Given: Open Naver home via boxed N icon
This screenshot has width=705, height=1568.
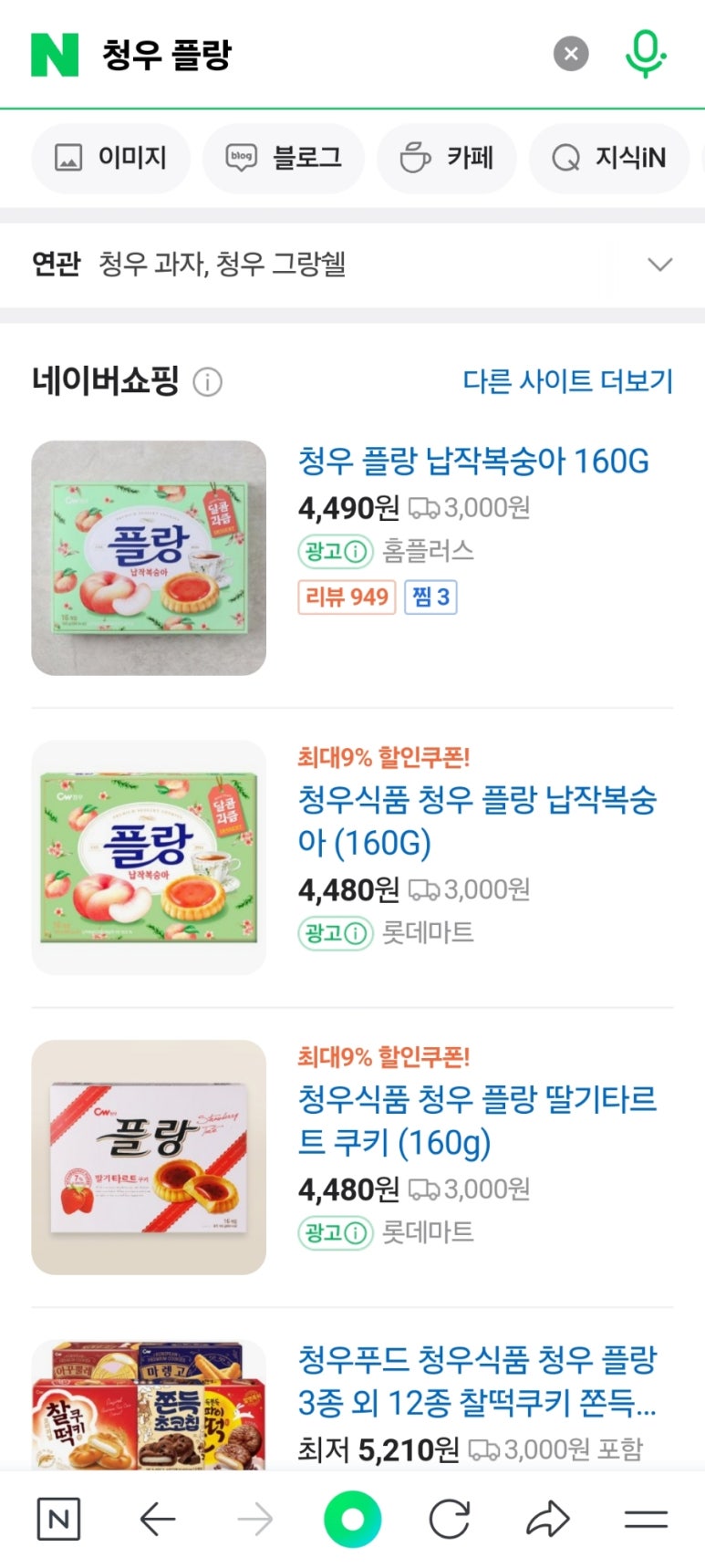Looking at the screenshot, I should [x=58, y=1519].
